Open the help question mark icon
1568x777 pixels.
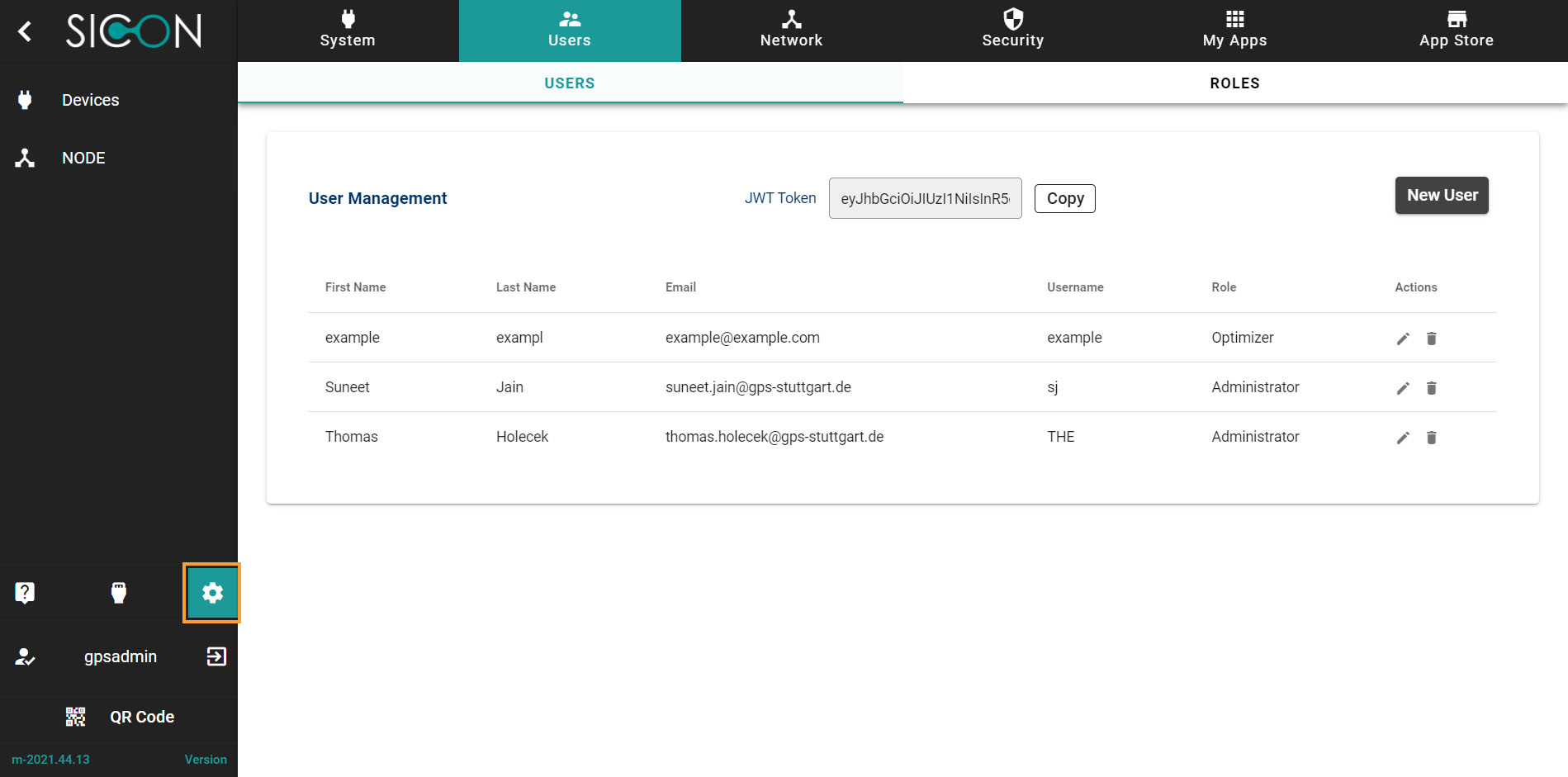25,592
